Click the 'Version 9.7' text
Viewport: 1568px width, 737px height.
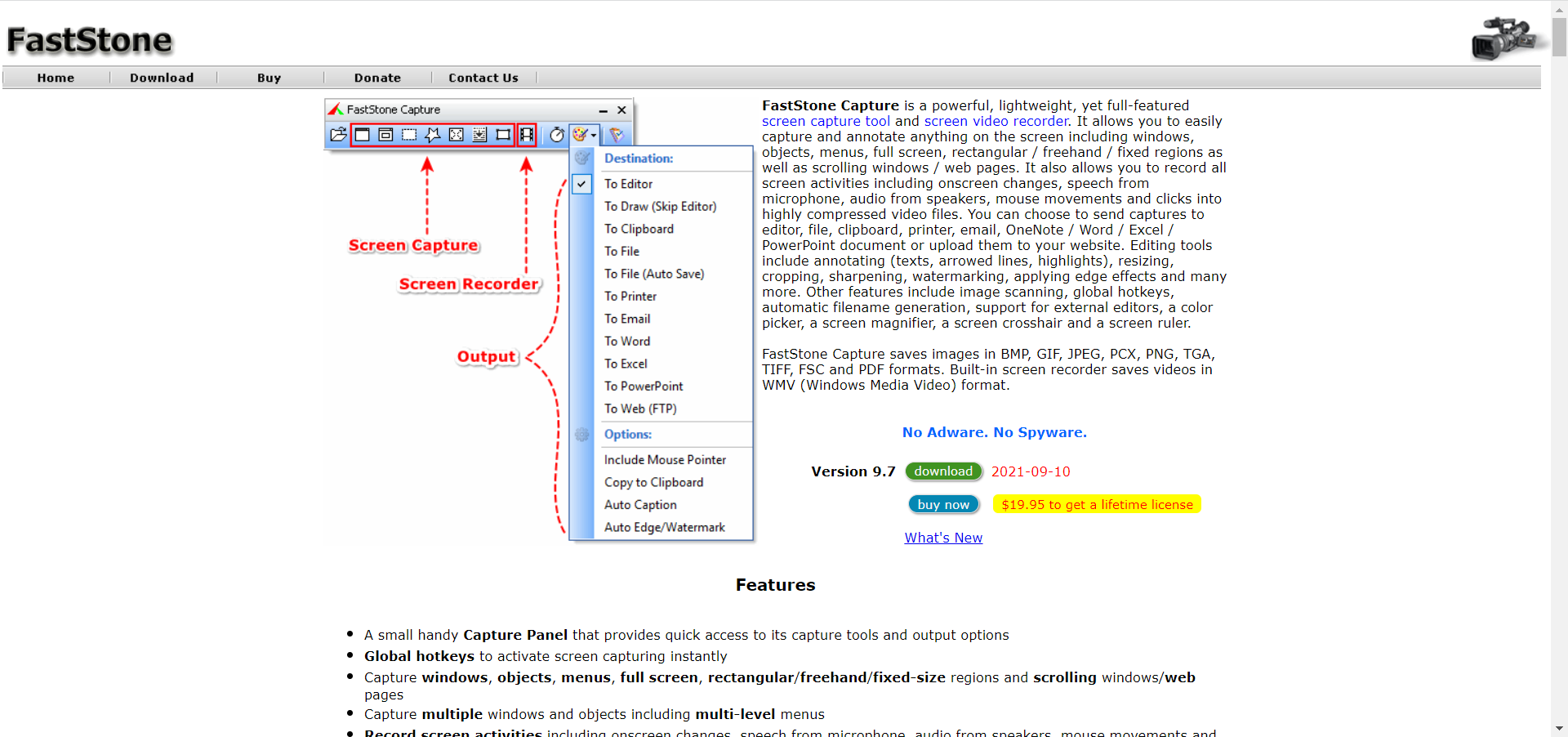tap(853, 471)
